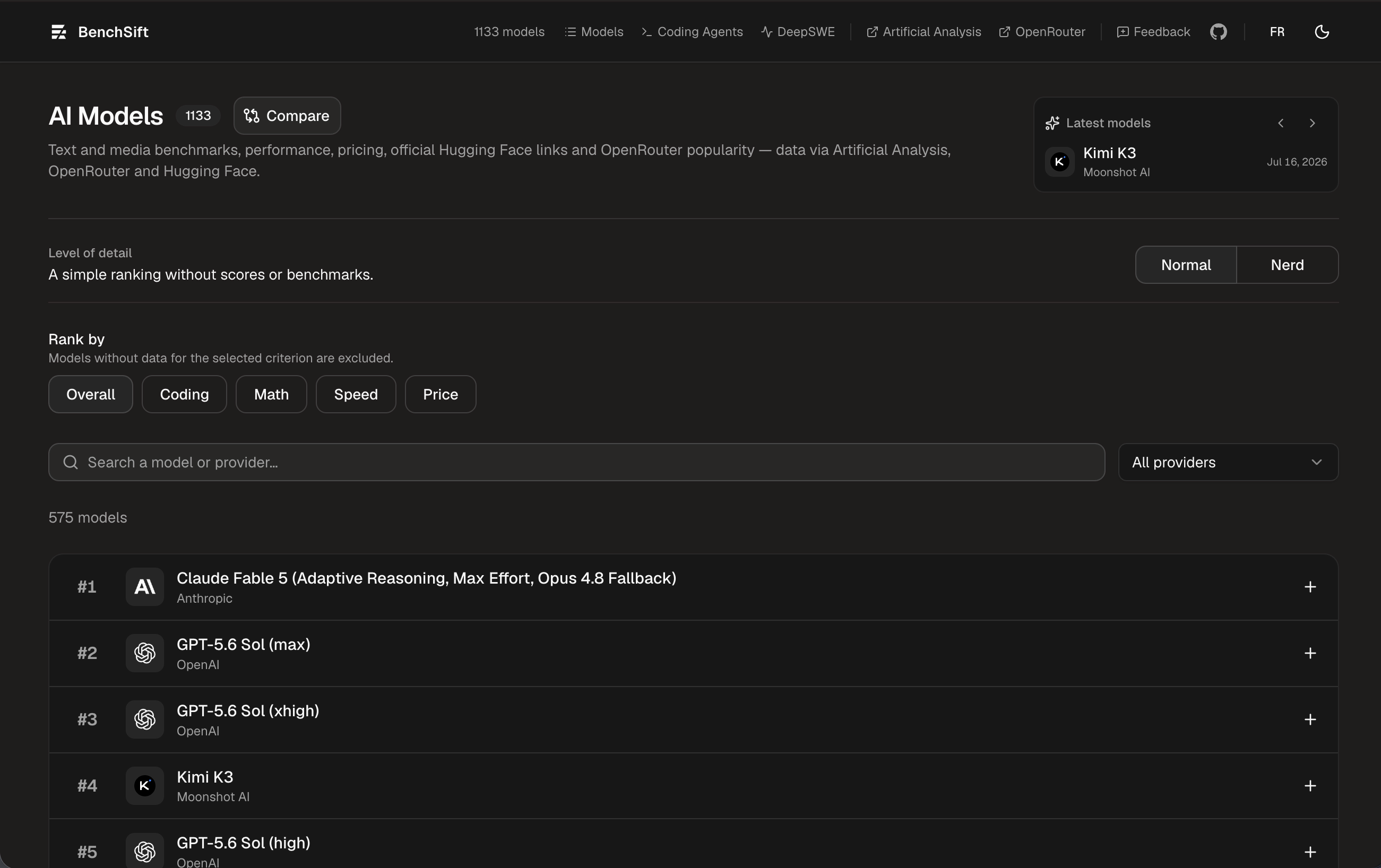Click the Kimi K3 logo in Latest models
This screenshot has width=1381, height=868.
coord(1059,162)
